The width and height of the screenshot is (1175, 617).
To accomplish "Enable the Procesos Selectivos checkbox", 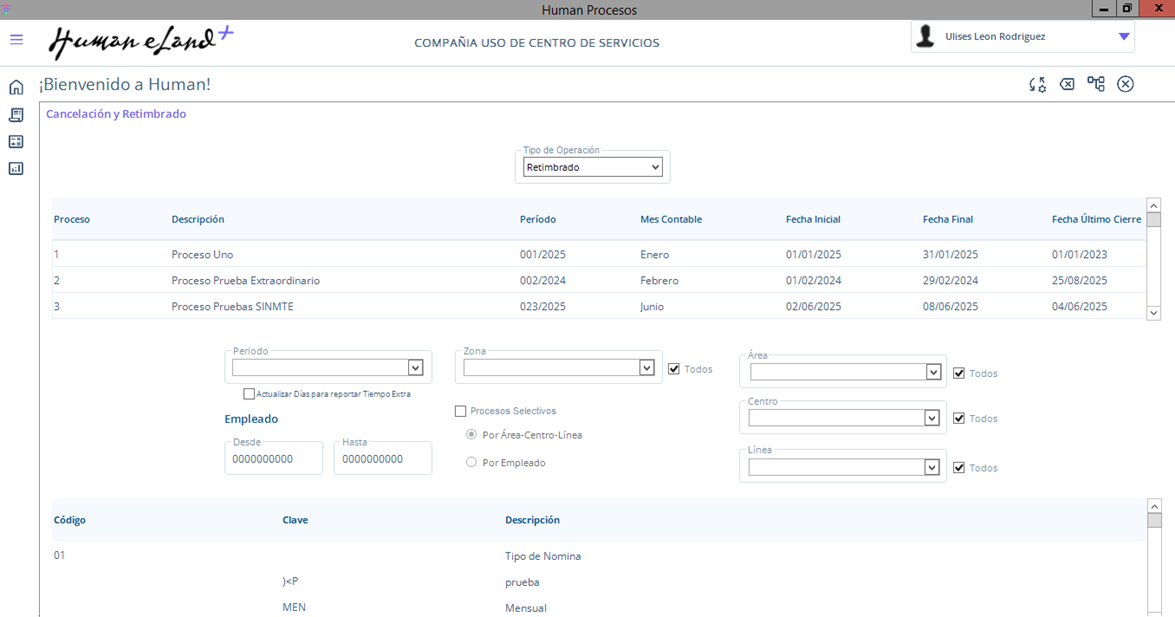I will 461,411.
